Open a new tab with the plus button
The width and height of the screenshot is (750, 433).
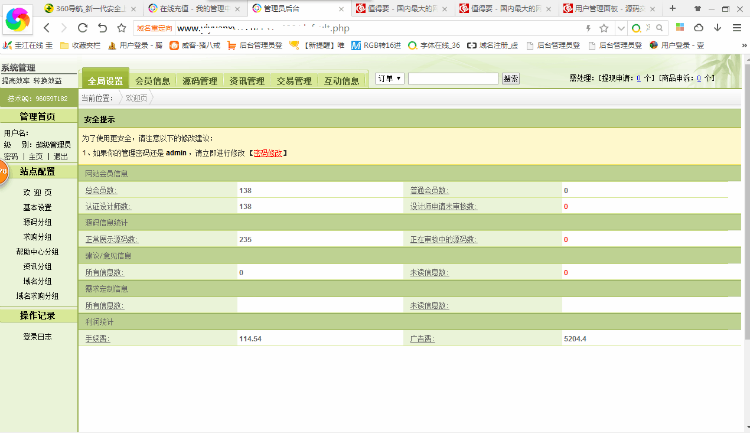[x=673, y=8]
